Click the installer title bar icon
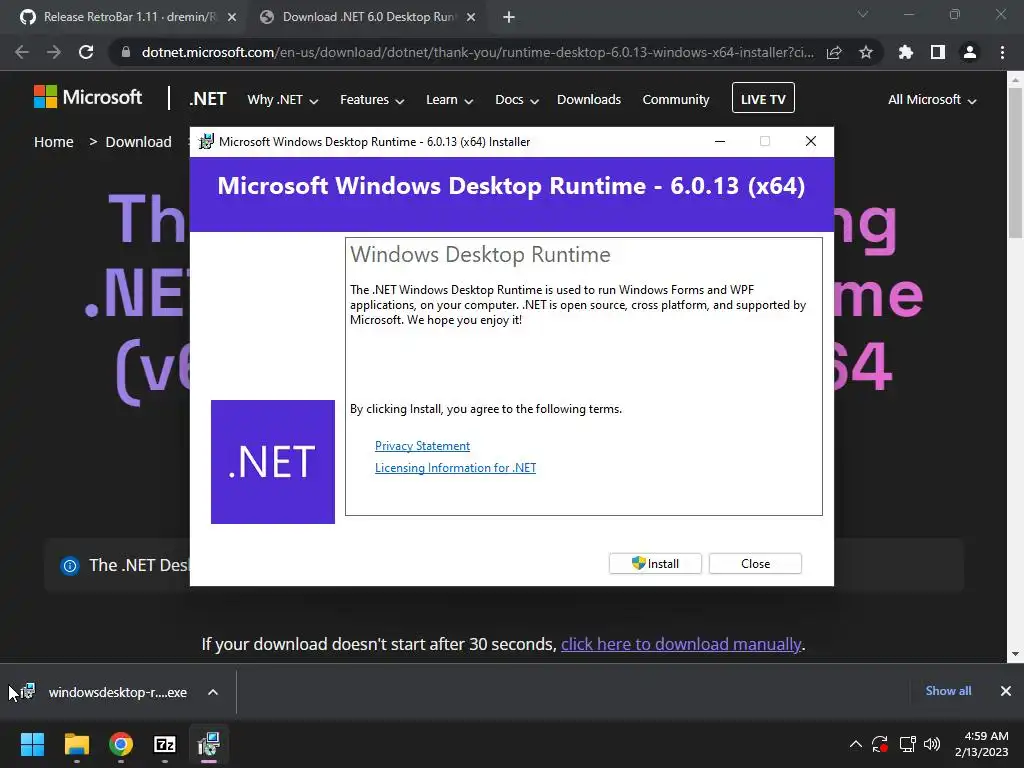Viewport: 1024px width, 768px height. [x=206, y=142]
